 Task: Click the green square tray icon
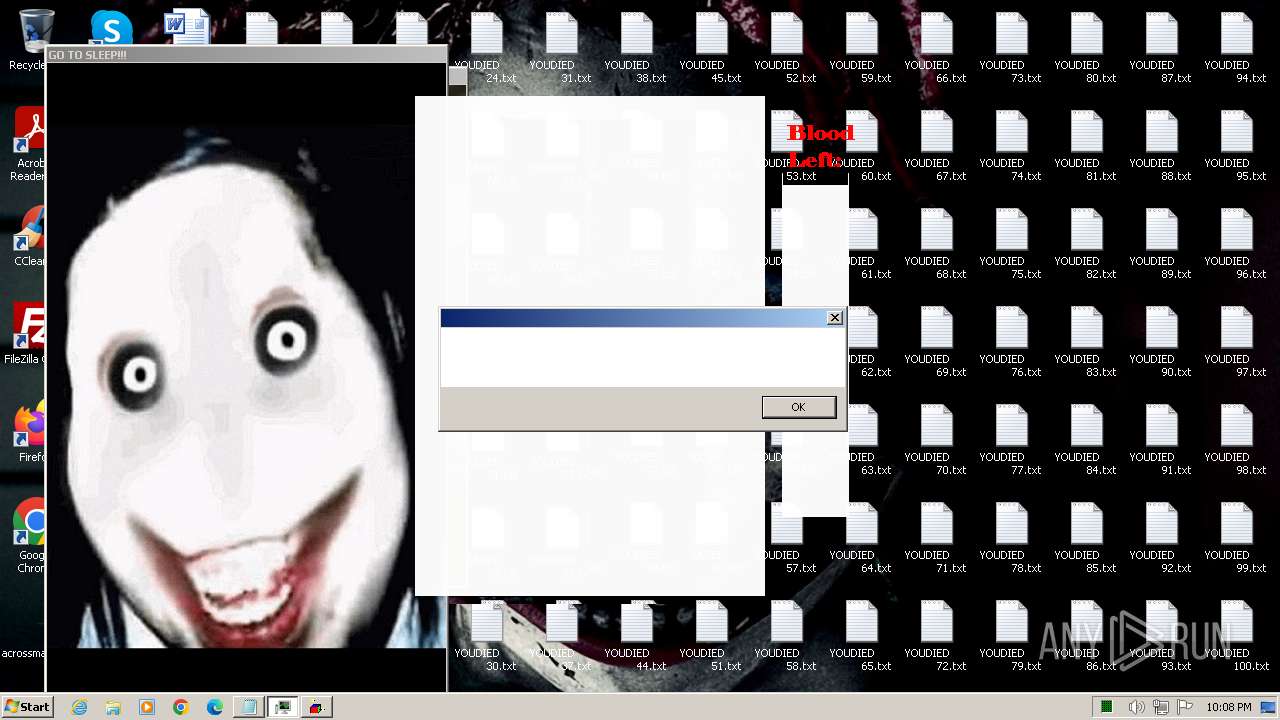tap(1107, 707)
